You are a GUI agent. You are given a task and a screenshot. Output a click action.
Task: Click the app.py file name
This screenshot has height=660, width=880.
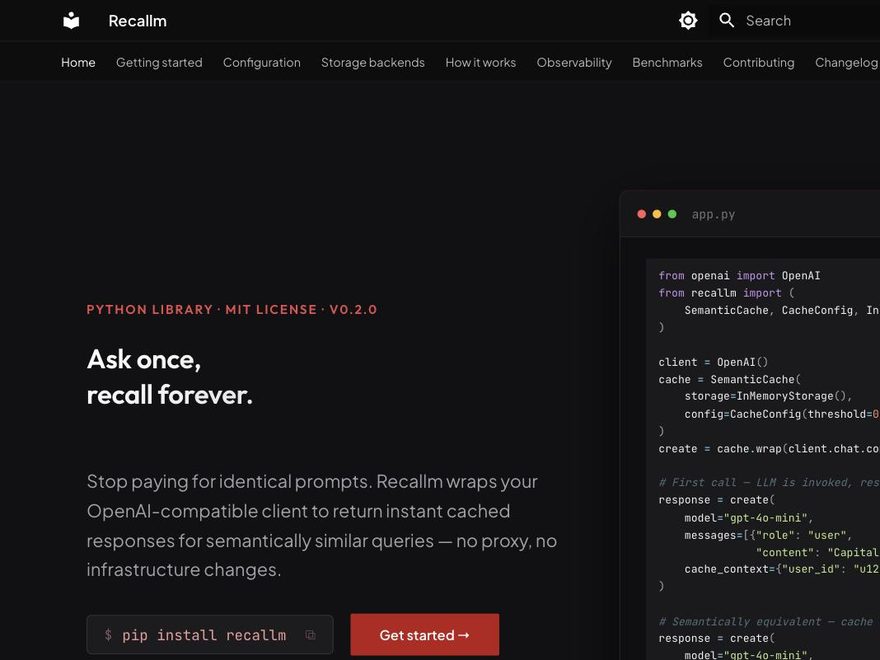coord(713,214)
